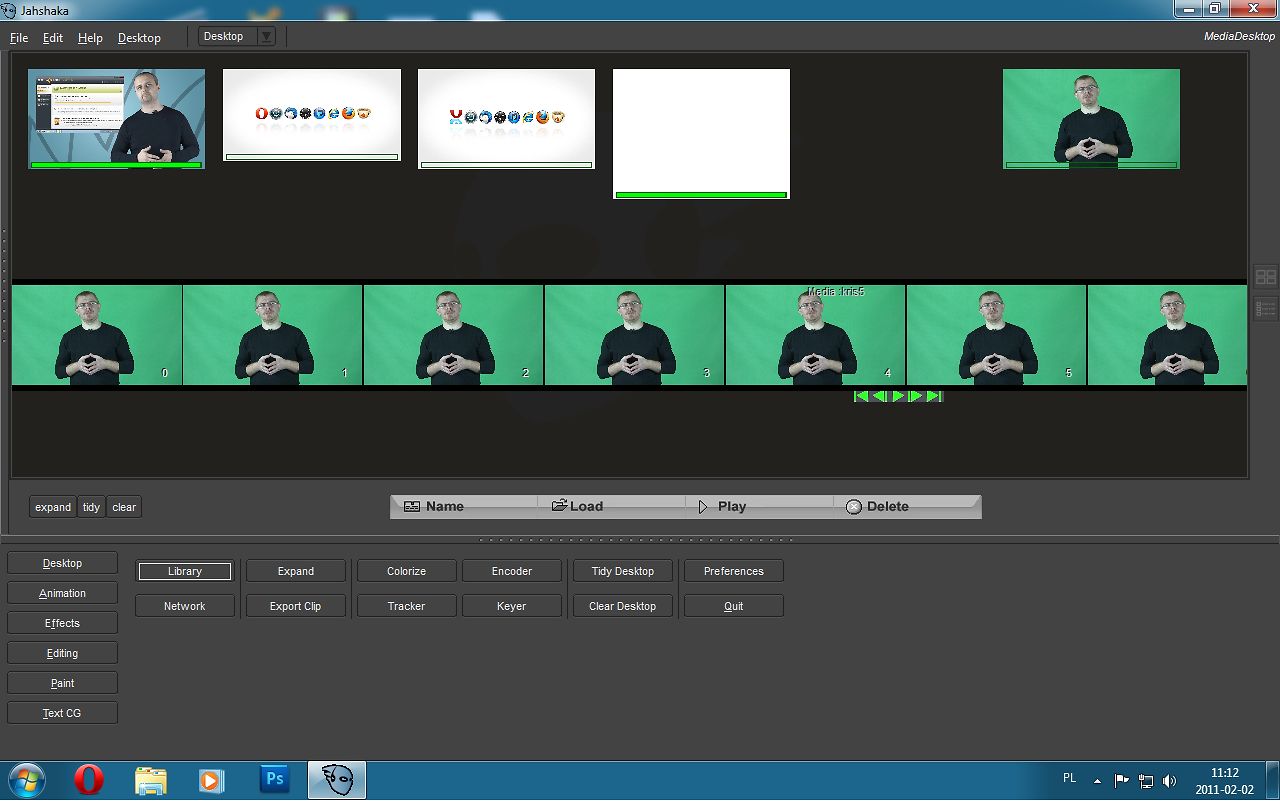Click the taskbar clock showing 11:12
1280x801 pixels.
(x=1225, y=781)
